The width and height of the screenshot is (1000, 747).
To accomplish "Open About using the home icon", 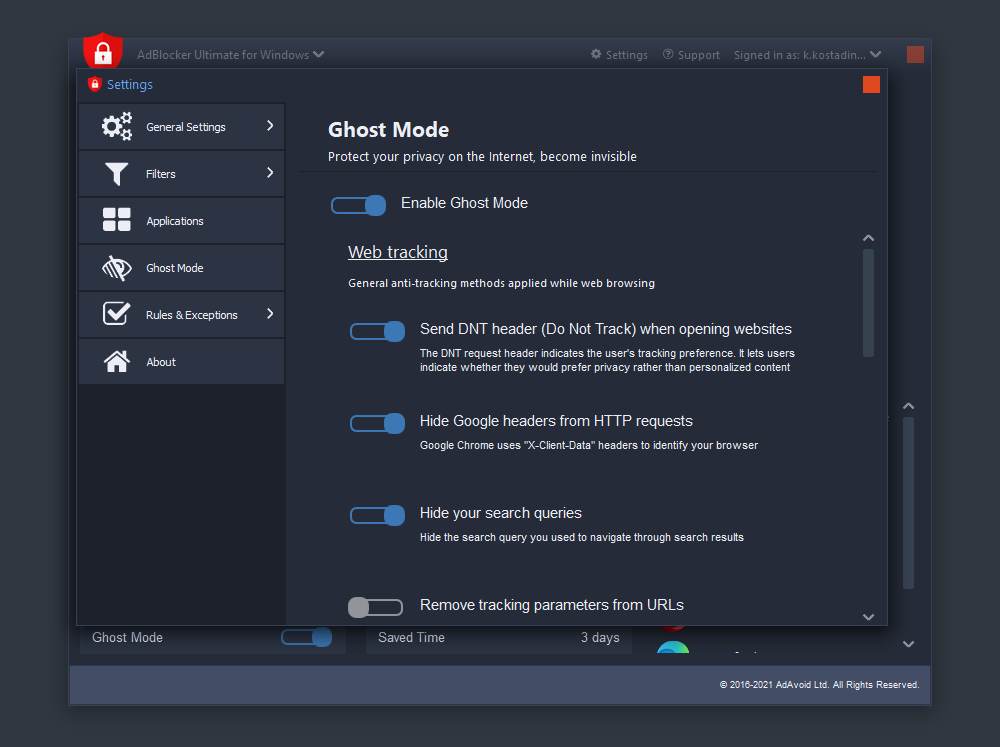I will [x=117, y=361].
